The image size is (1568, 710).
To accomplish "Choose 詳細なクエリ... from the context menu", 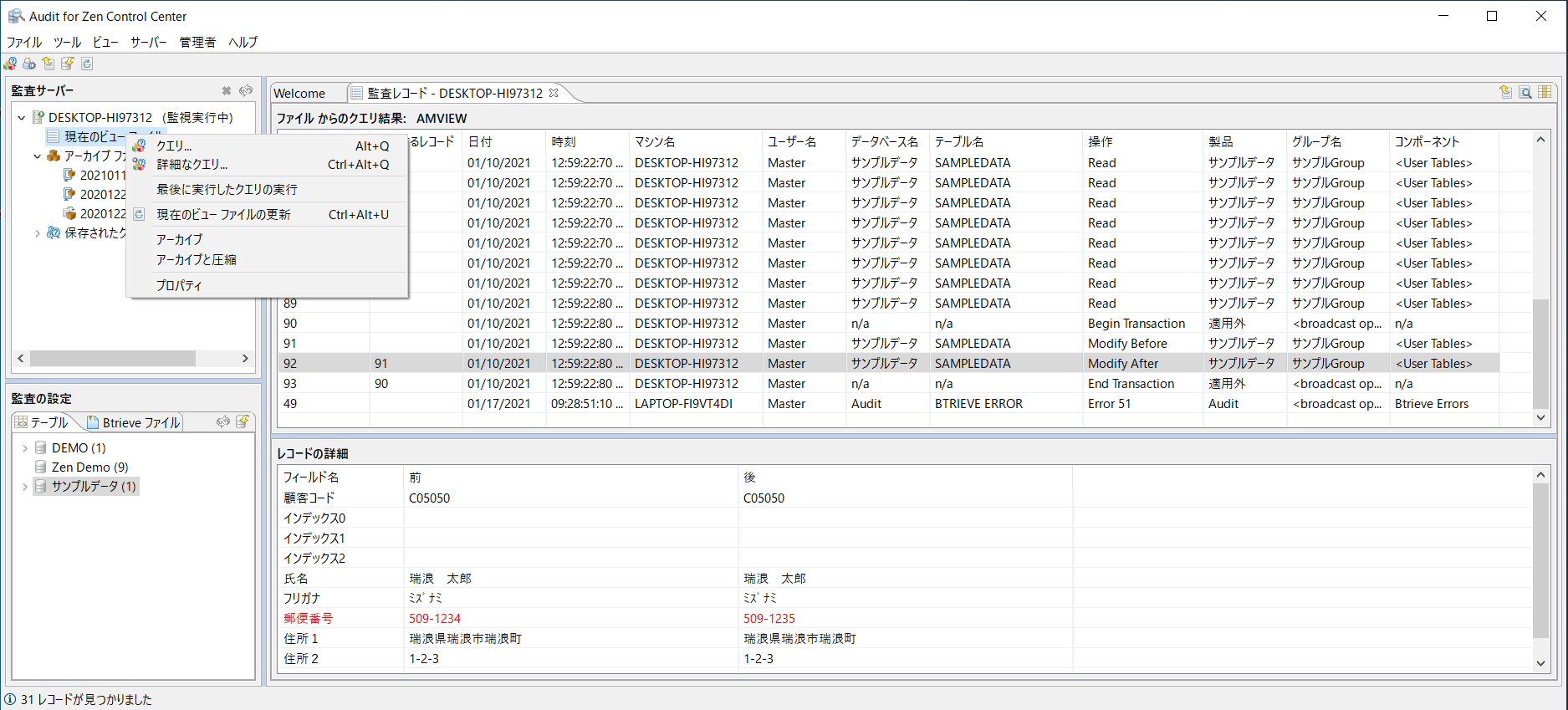I will (x=192, y=165).
